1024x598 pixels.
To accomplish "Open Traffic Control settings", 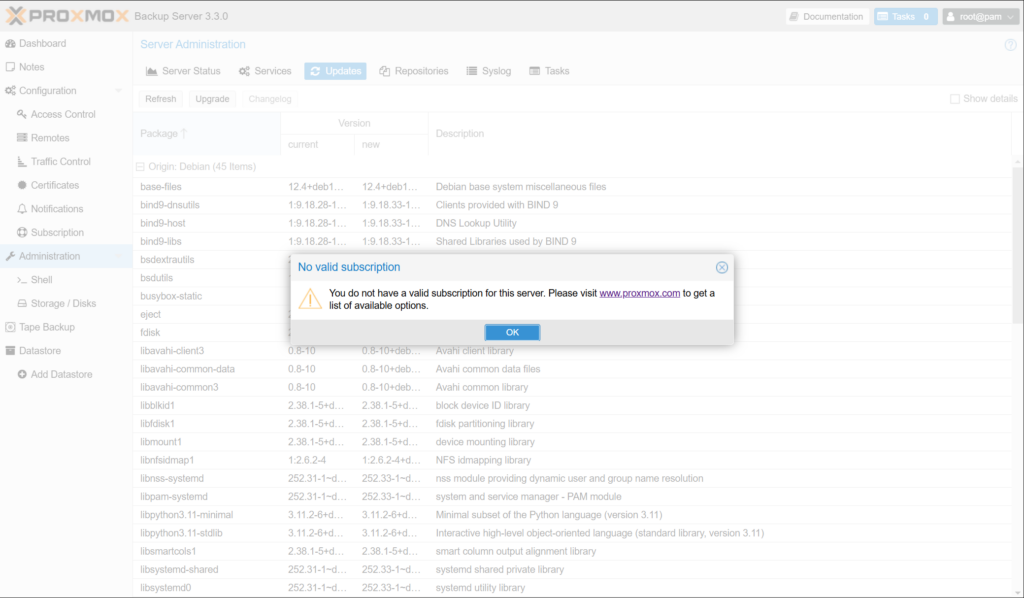I will point(60,161).
